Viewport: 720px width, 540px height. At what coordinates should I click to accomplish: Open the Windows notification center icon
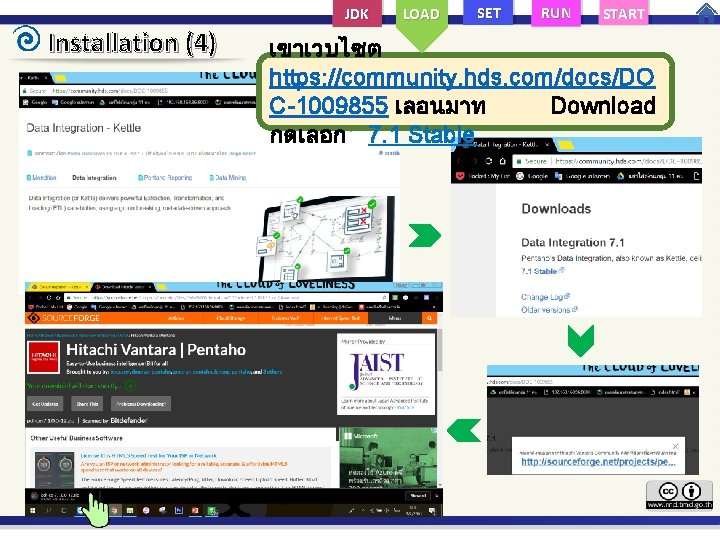(432, 510)
